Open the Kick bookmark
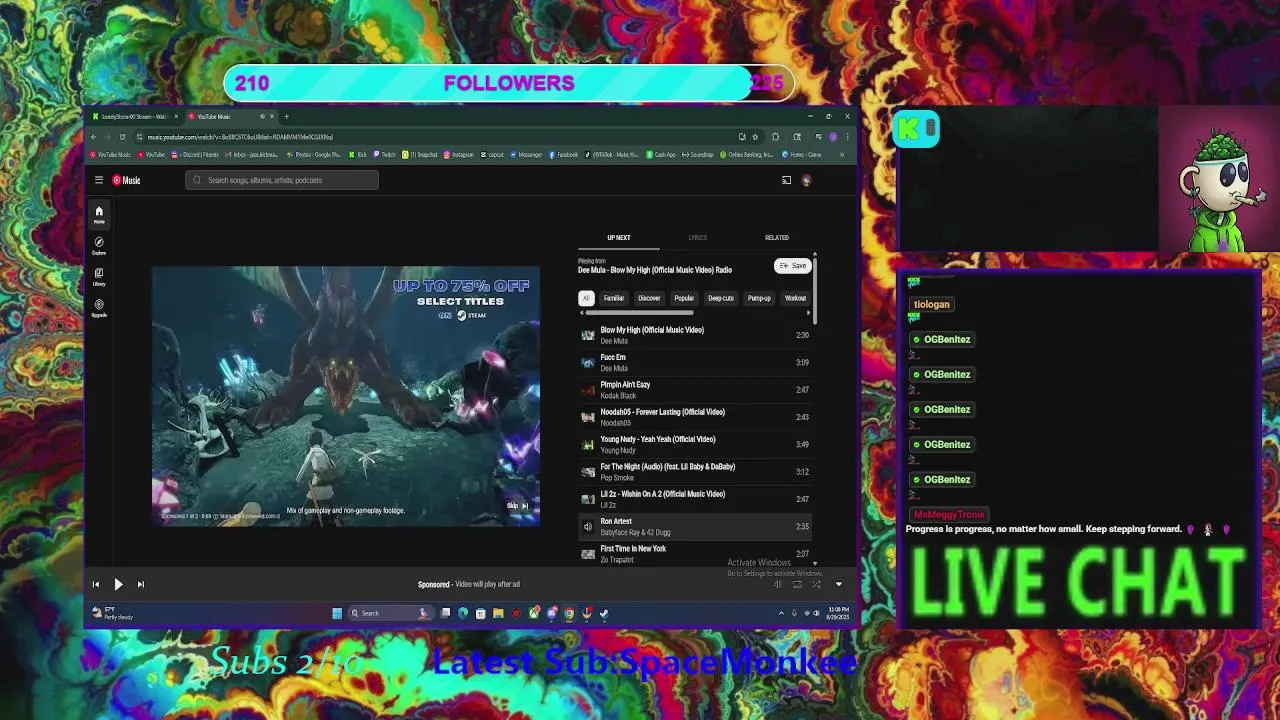 [x=358, y=155]
